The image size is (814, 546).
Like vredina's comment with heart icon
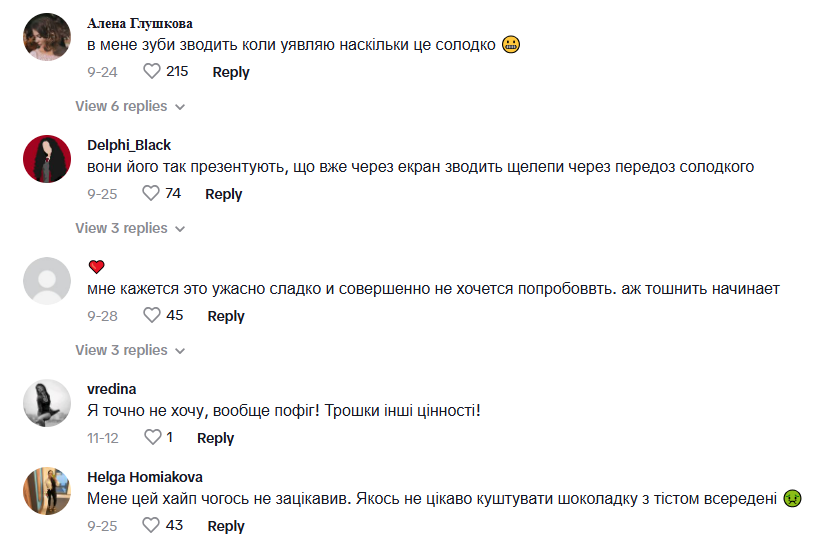coord(152,438)
